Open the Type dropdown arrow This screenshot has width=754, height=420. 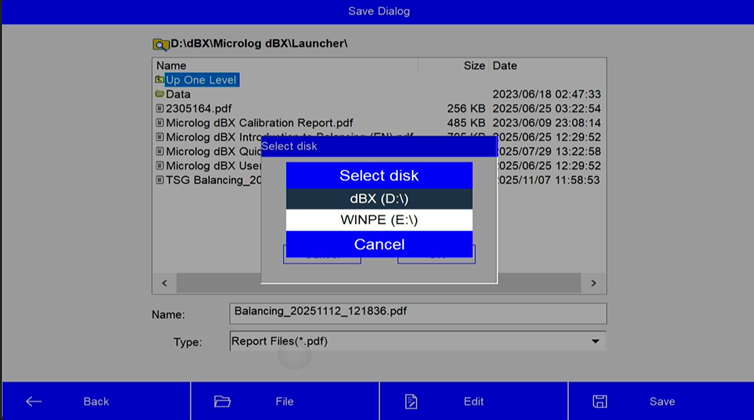click(x=596, y=341)
